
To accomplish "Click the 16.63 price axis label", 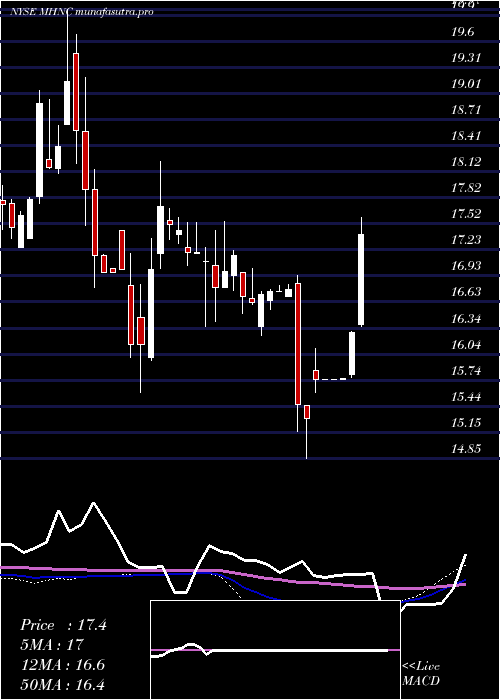I will (466, 292).
